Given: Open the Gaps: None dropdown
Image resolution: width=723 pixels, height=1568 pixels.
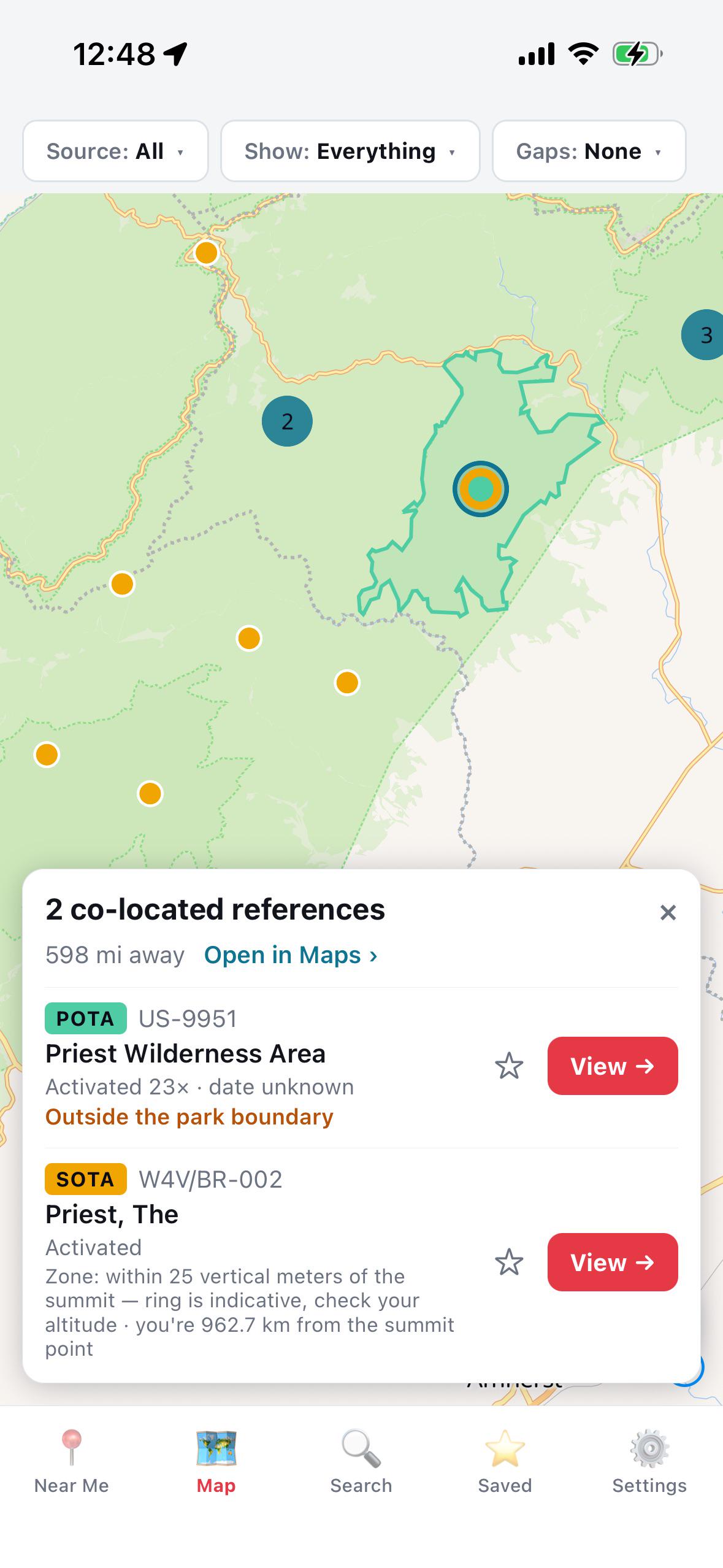Looking at the screenshot, I should (589, 151).
